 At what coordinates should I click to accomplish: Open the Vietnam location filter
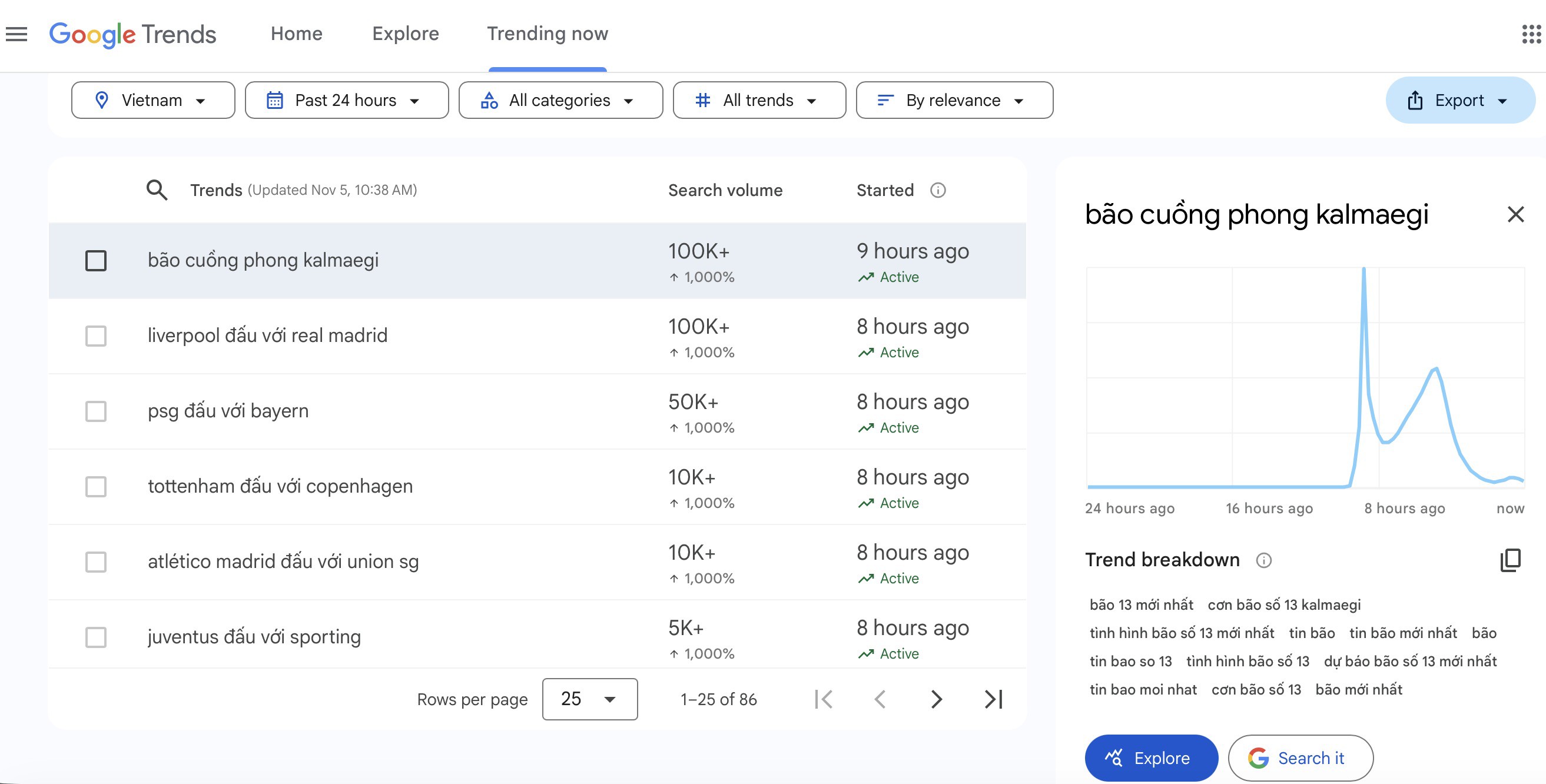(x=152, y=99)
